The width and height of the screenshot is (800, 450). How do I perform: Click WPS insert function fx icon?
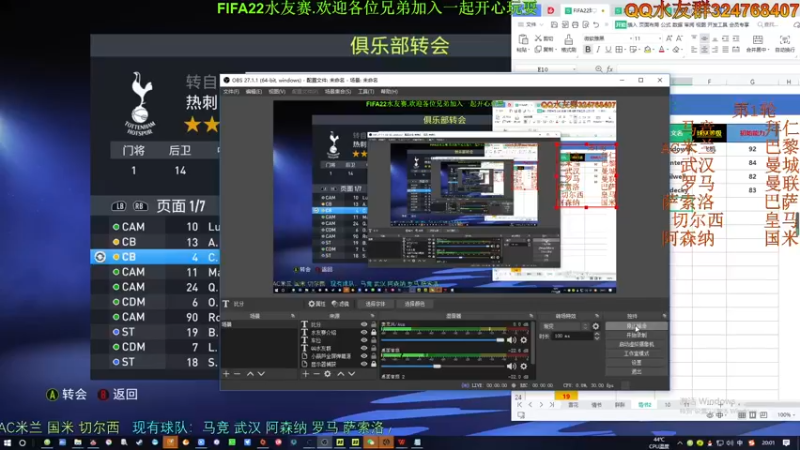pyautogui.click(x=610, y=69)
